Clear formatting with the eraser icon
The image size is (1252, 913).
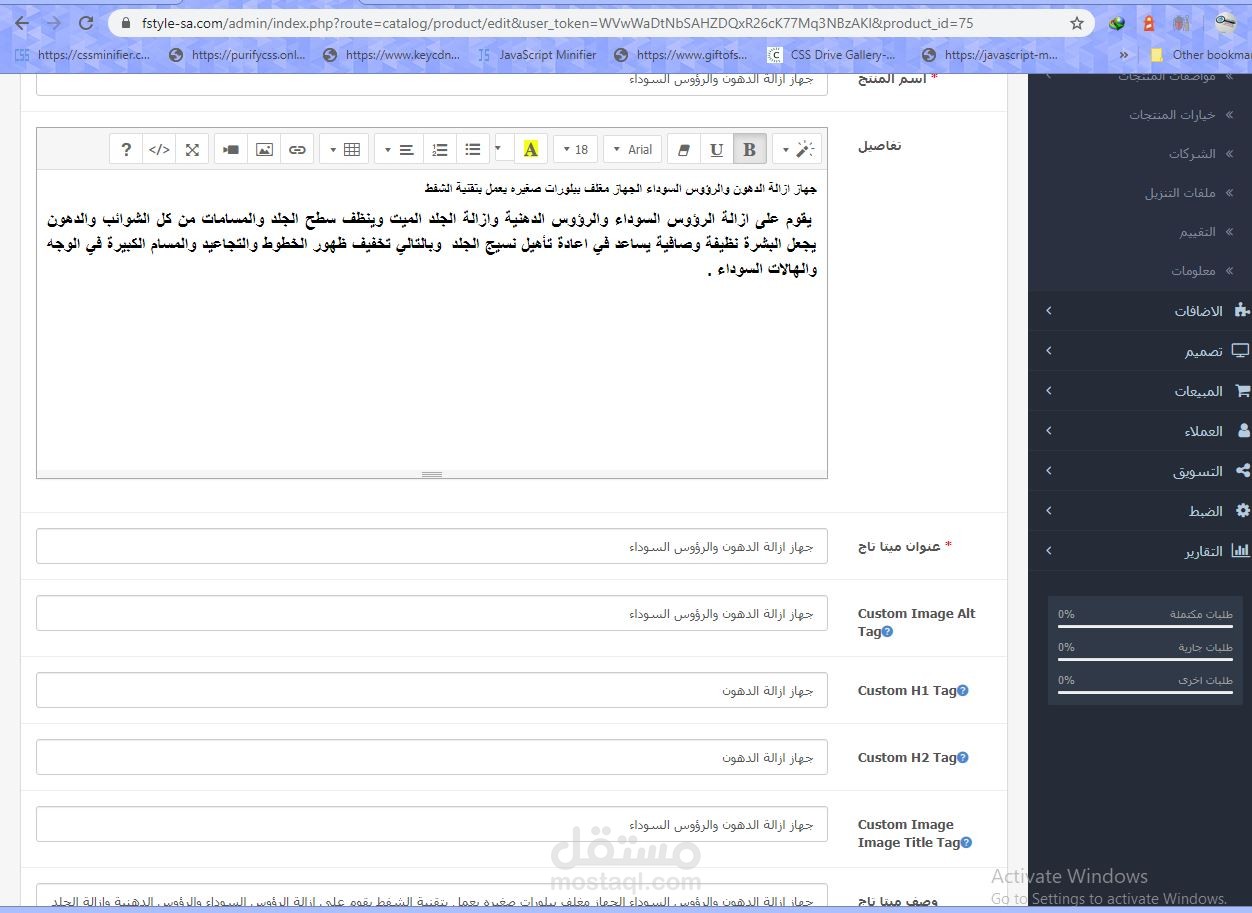click(684, 149)
